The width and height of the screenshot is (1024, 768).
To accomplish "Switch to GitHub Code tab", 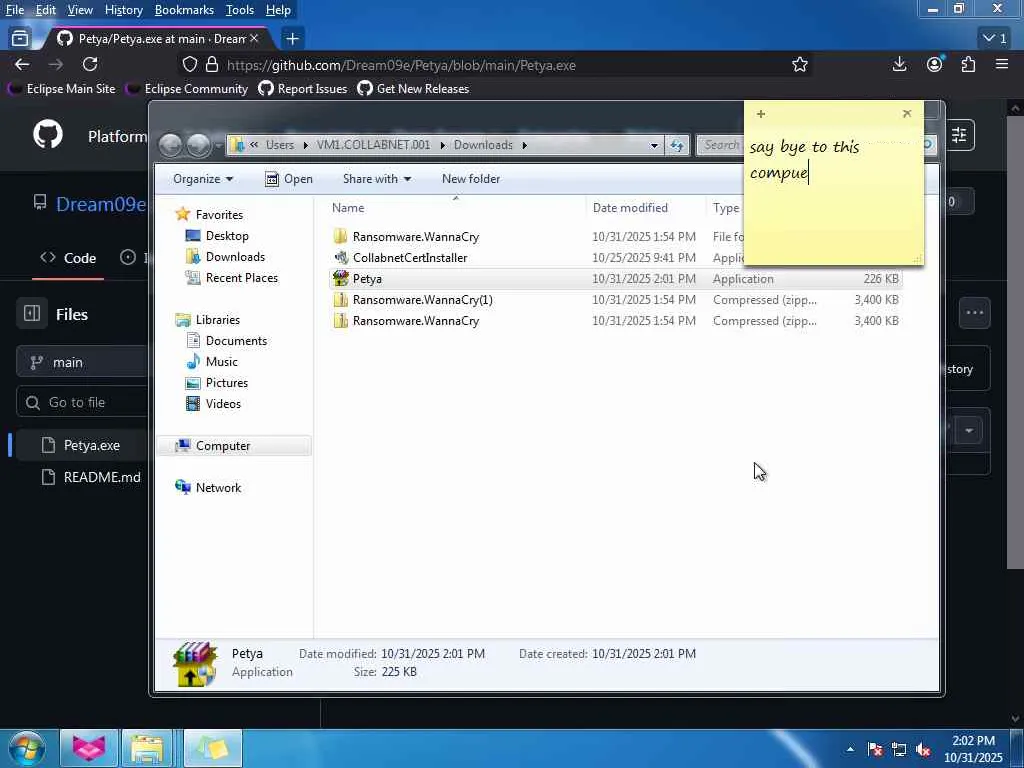I will click(68, 258).
